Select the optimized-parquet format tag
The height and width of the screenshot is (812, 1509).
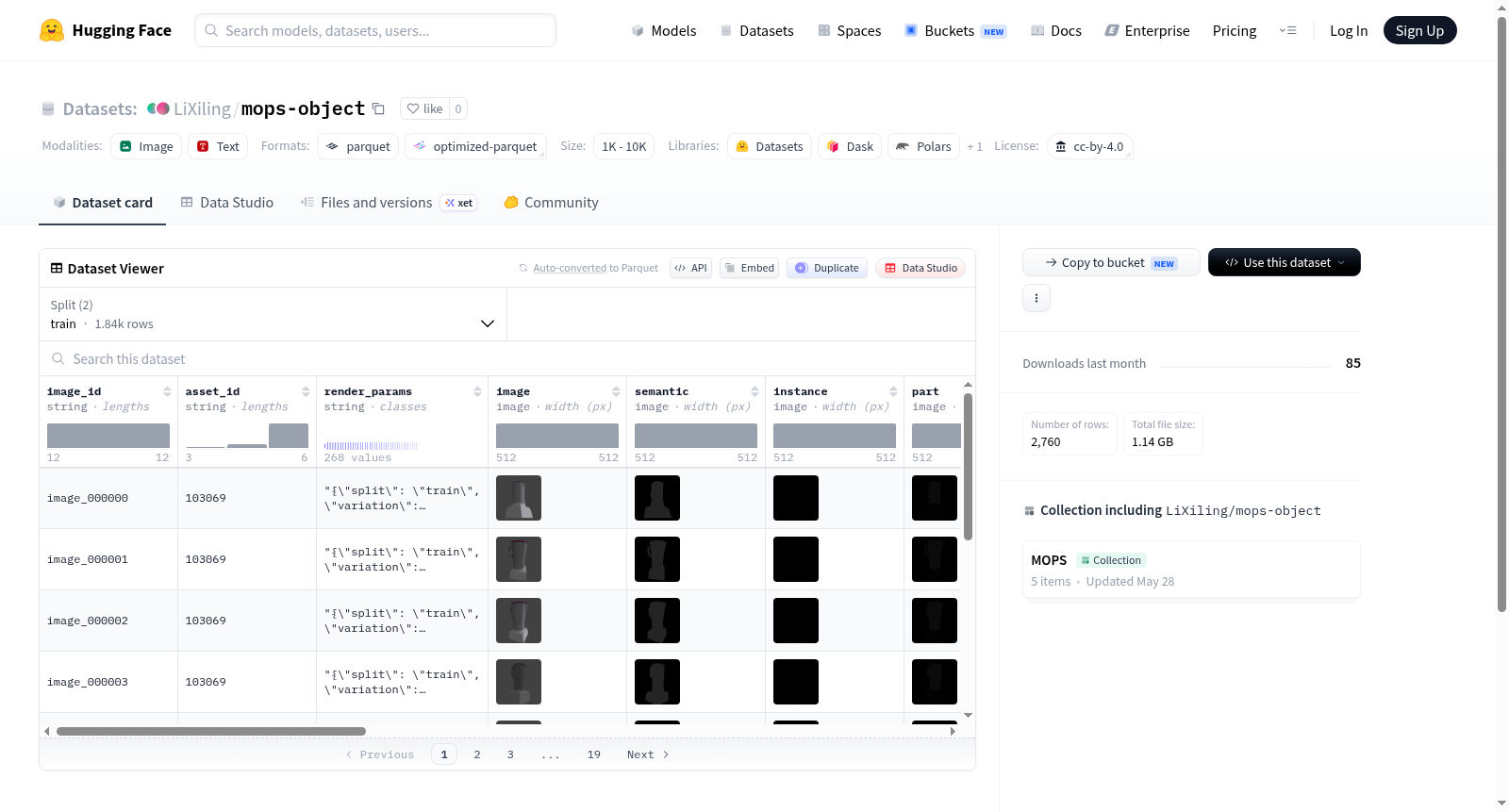click(x=475, y=146)
